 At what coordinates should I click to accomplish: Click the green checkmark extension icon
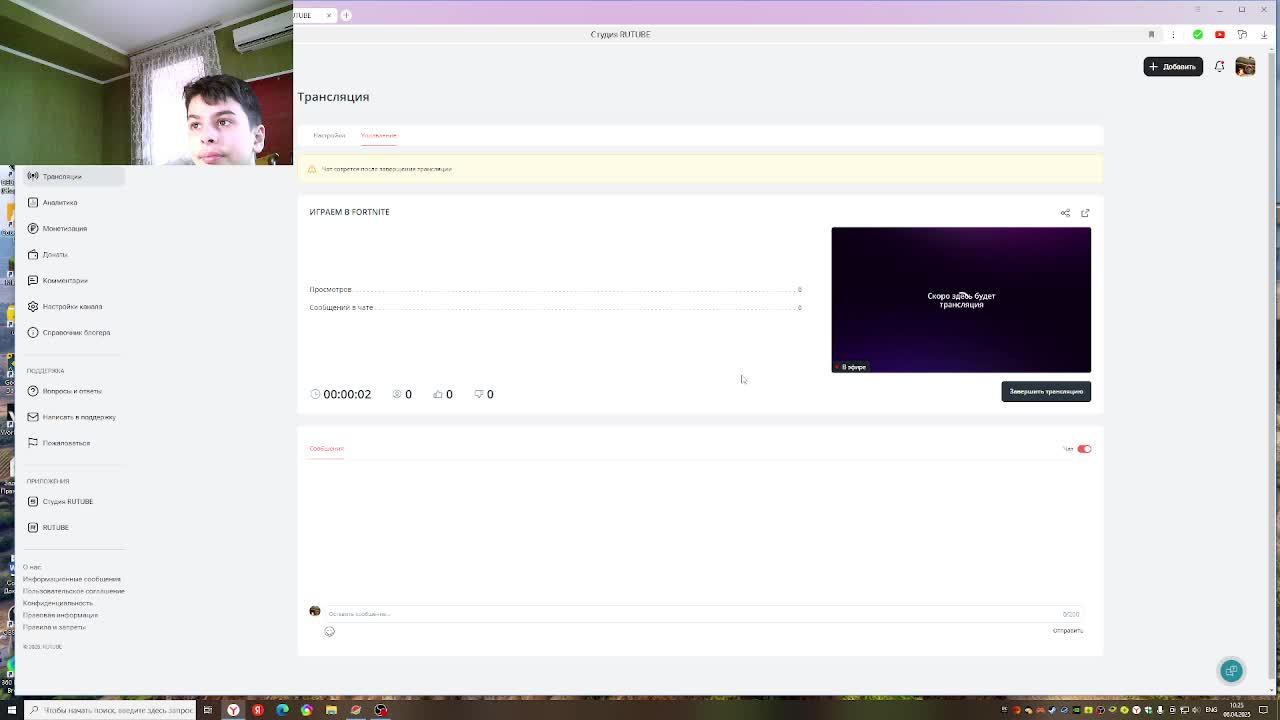[1198, 34]
